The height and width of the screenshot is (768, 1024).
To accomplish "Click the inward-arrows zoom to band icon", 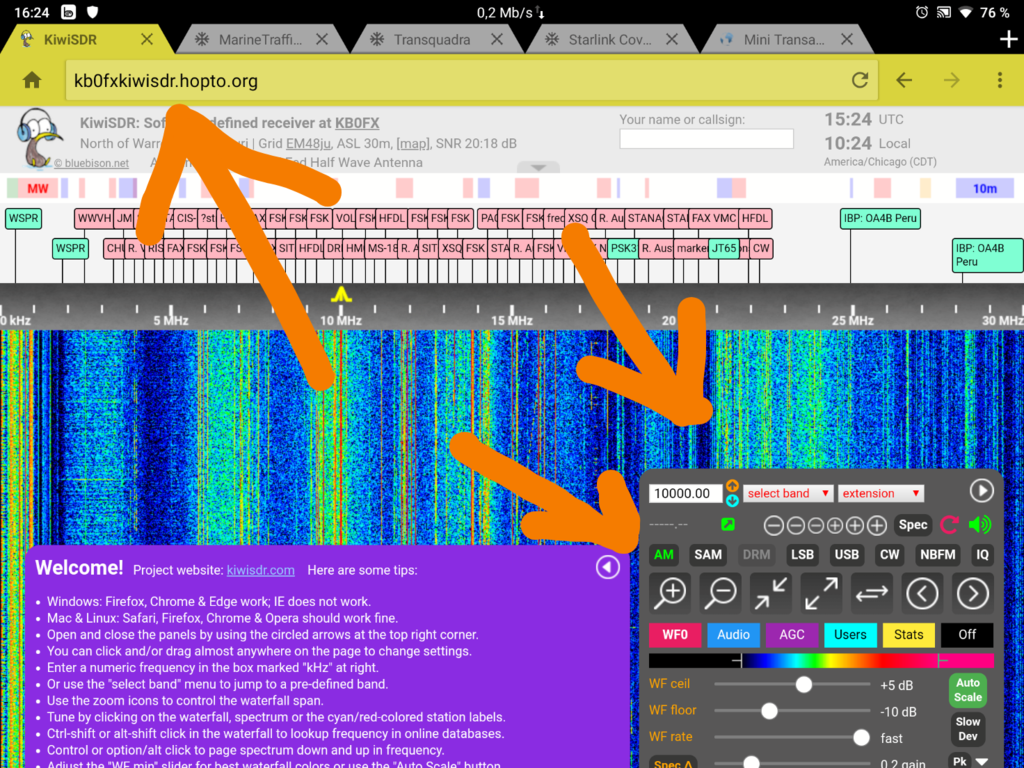I will coord(771,594).
